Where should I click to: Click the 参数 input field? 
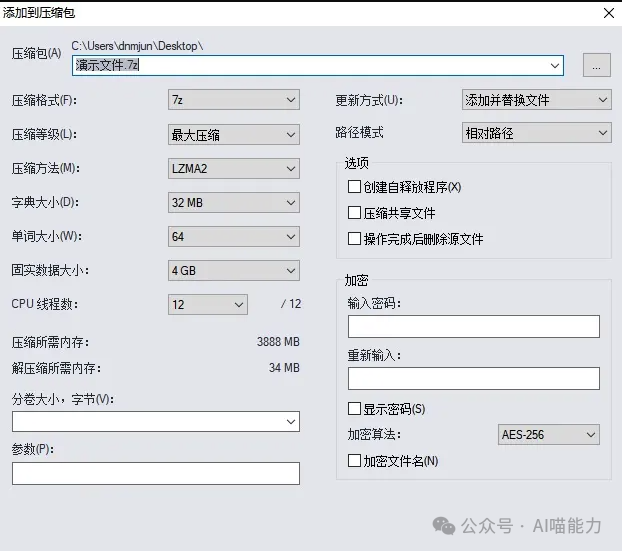tap(155, 473)
